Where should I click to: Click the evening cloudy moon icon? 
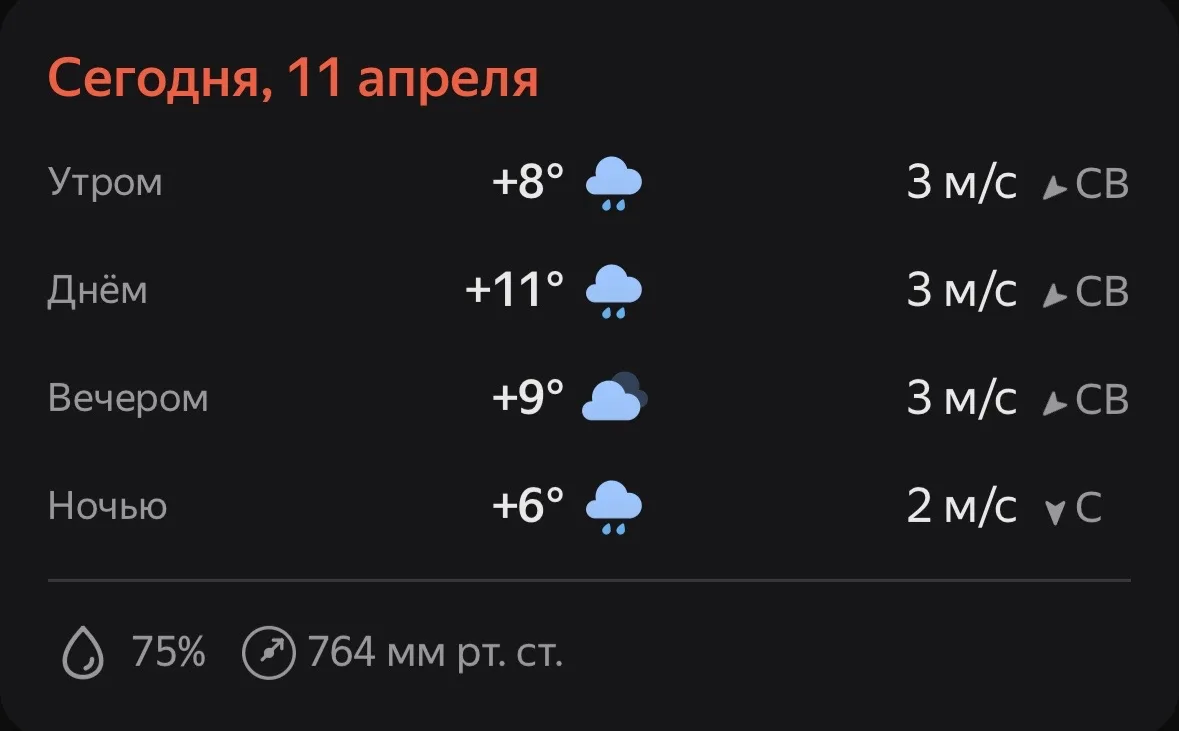pyautogui.click(x=614, y=399)
